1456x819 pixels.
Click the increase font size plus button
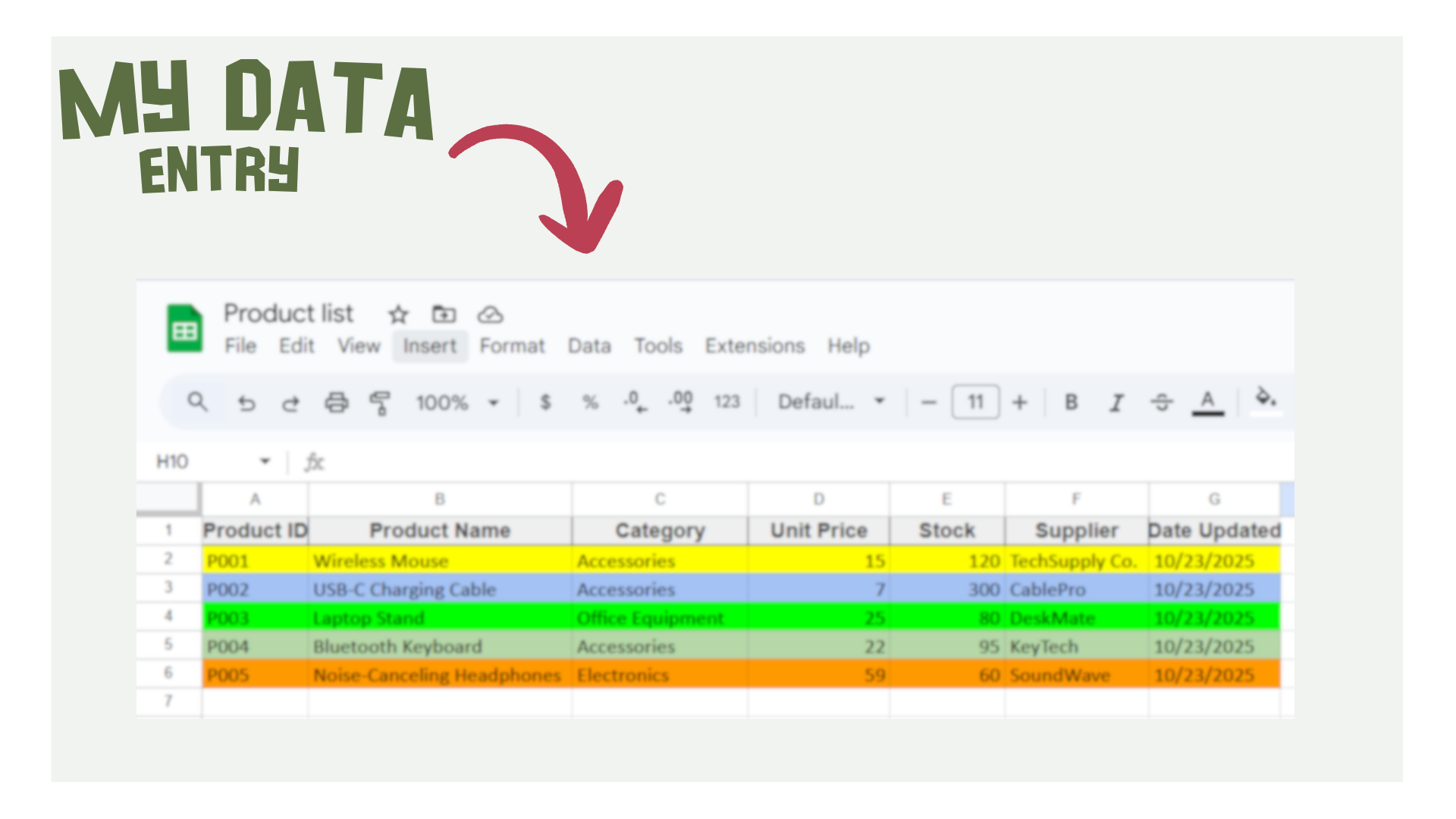pos(1020,402)
